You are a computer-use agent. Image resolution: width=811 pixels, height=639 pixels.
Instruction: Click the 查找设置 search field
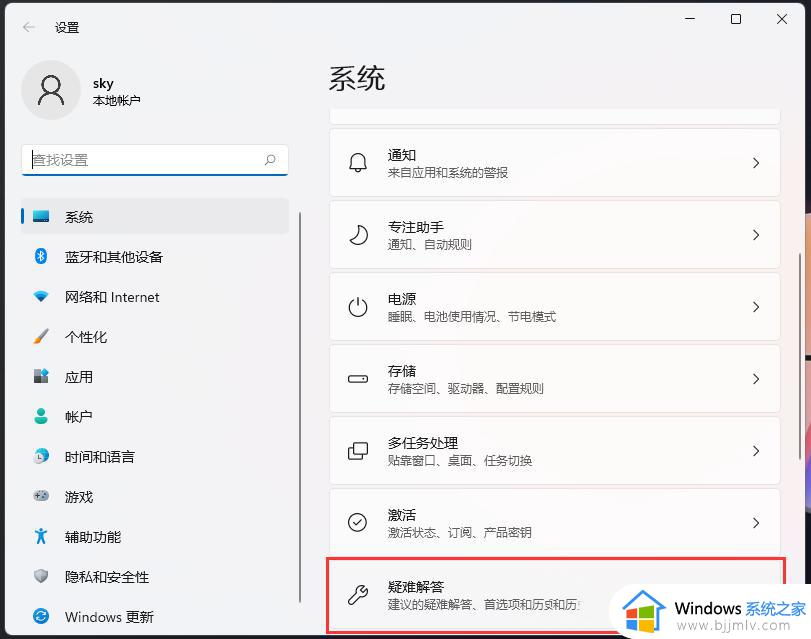(155, 160)
